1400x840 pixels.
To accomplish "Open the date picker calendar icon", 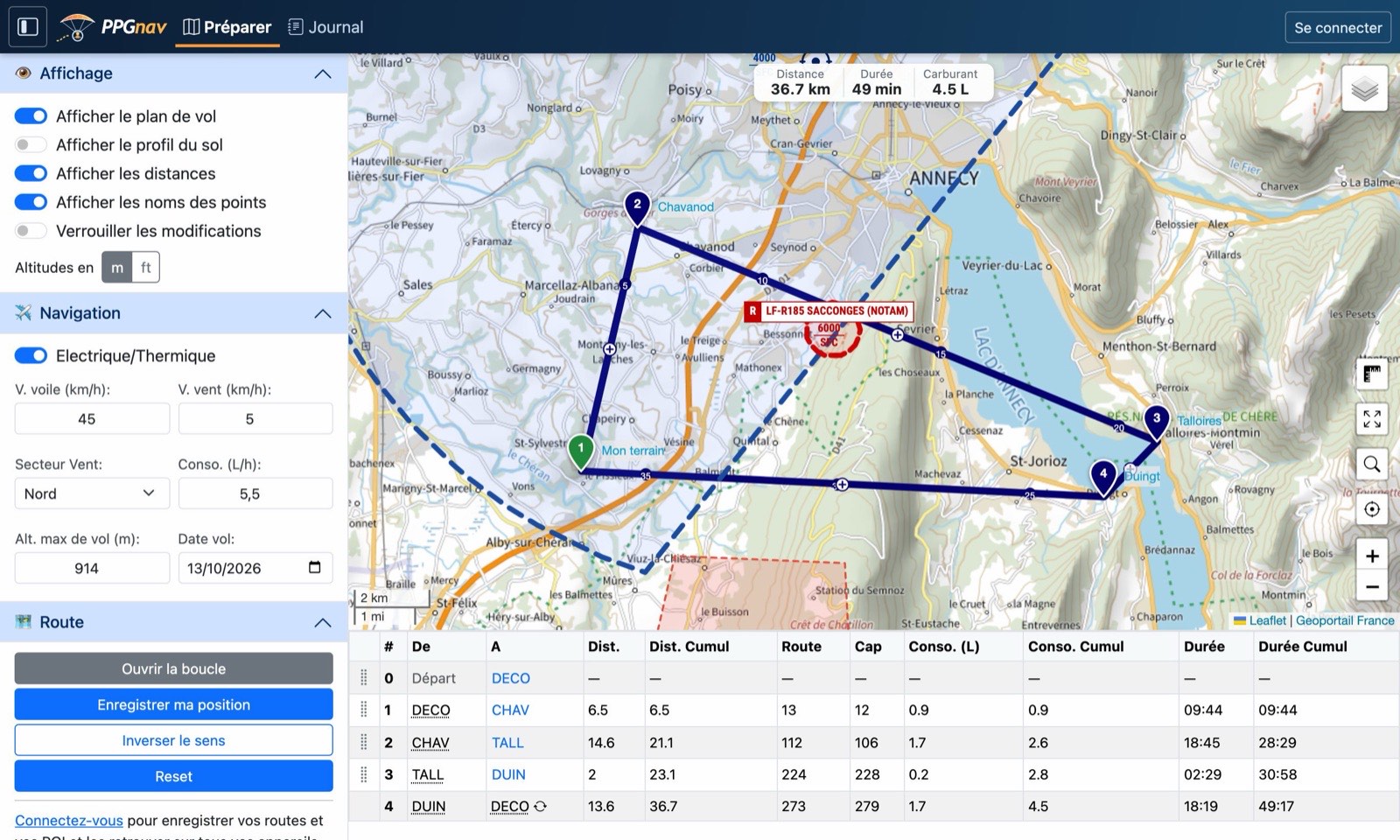I will (x=315, y=567).
